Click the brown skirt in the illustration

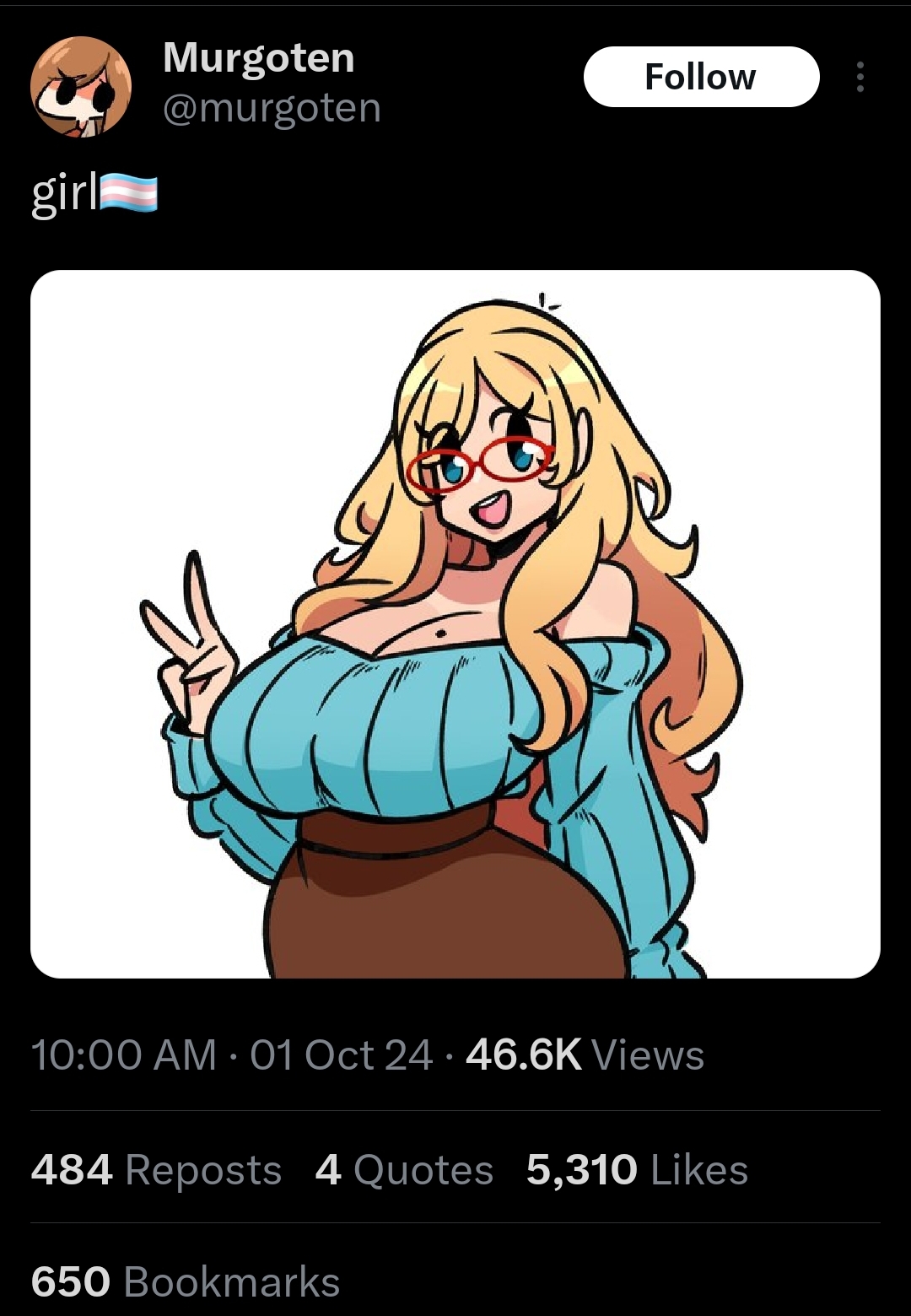[439, 920]
